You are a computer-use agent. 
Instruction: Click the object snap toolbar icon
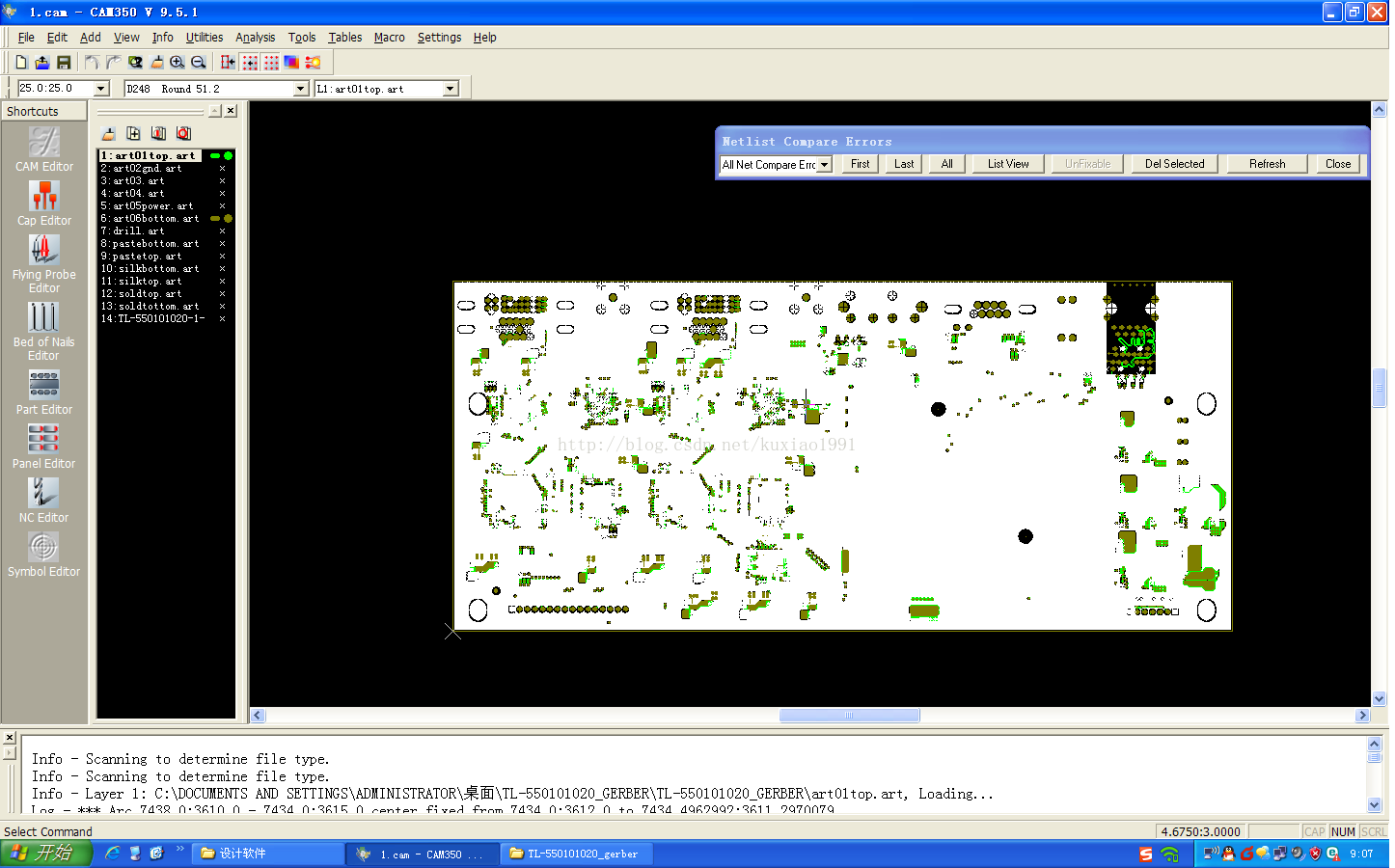229,62
